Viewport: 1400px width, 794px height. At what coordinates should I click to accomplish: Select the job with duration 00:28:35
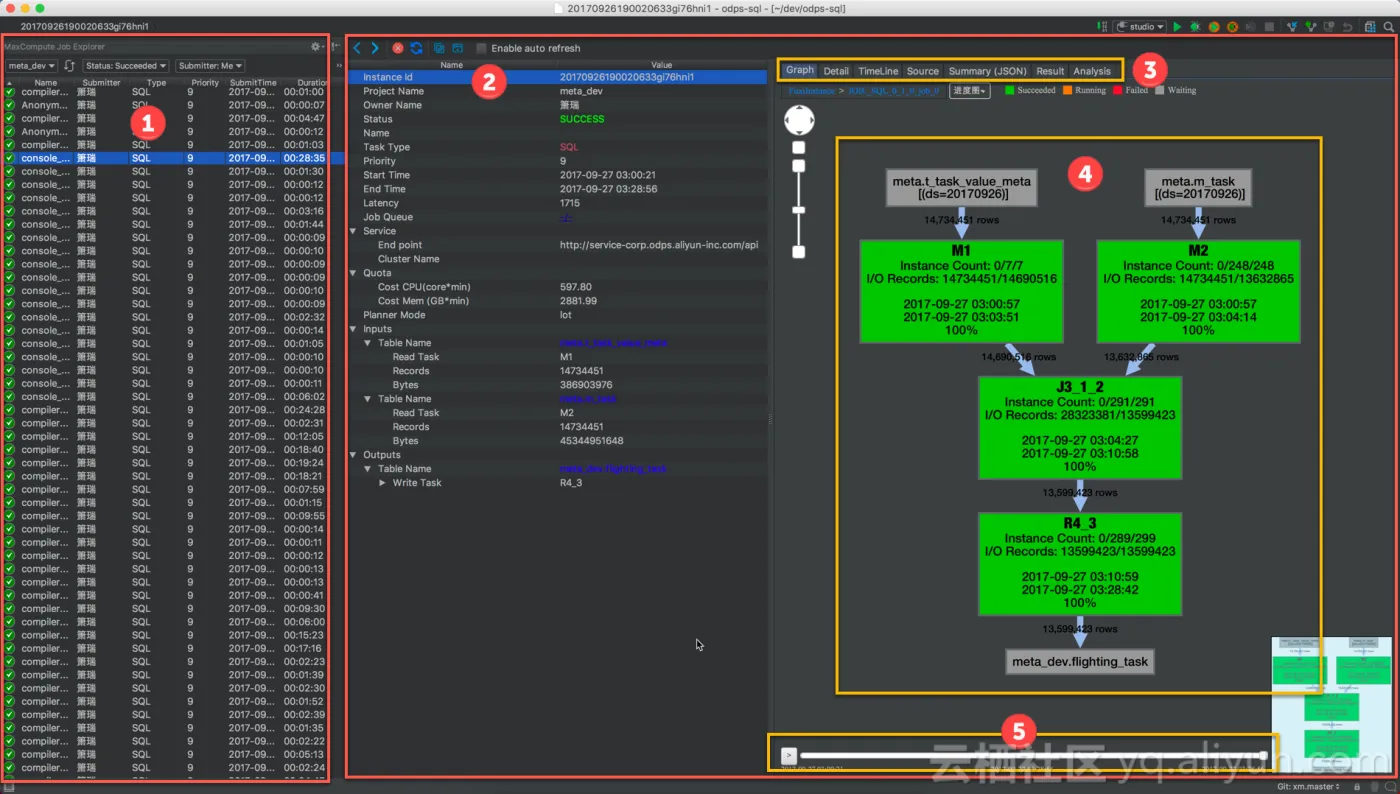(165, 158)
